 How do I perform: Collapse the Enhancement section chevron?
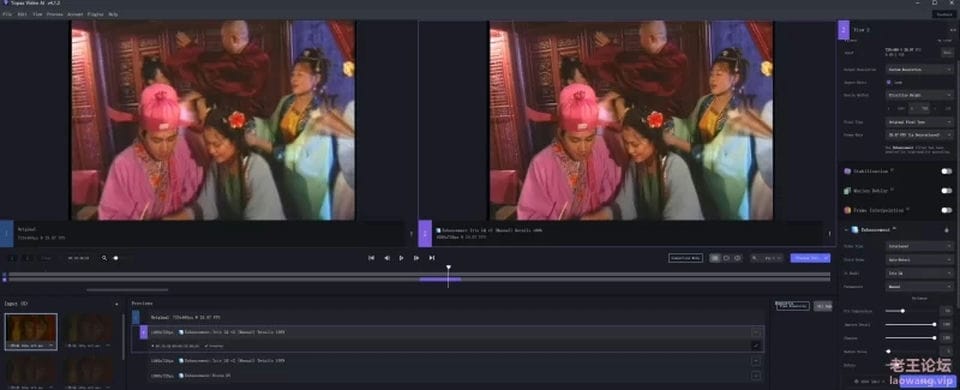tap(847, 230)
